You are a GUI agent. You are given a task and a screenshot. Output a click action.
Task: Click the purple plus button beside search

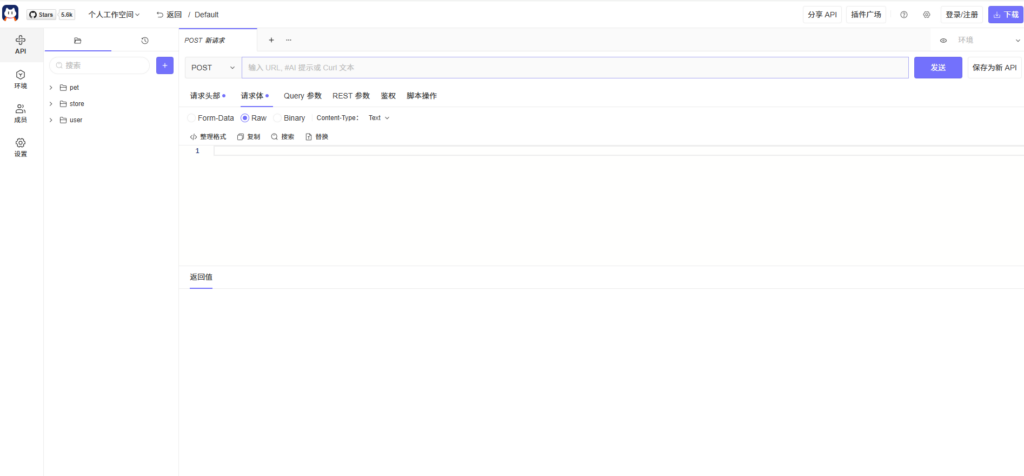pos(165,65)
